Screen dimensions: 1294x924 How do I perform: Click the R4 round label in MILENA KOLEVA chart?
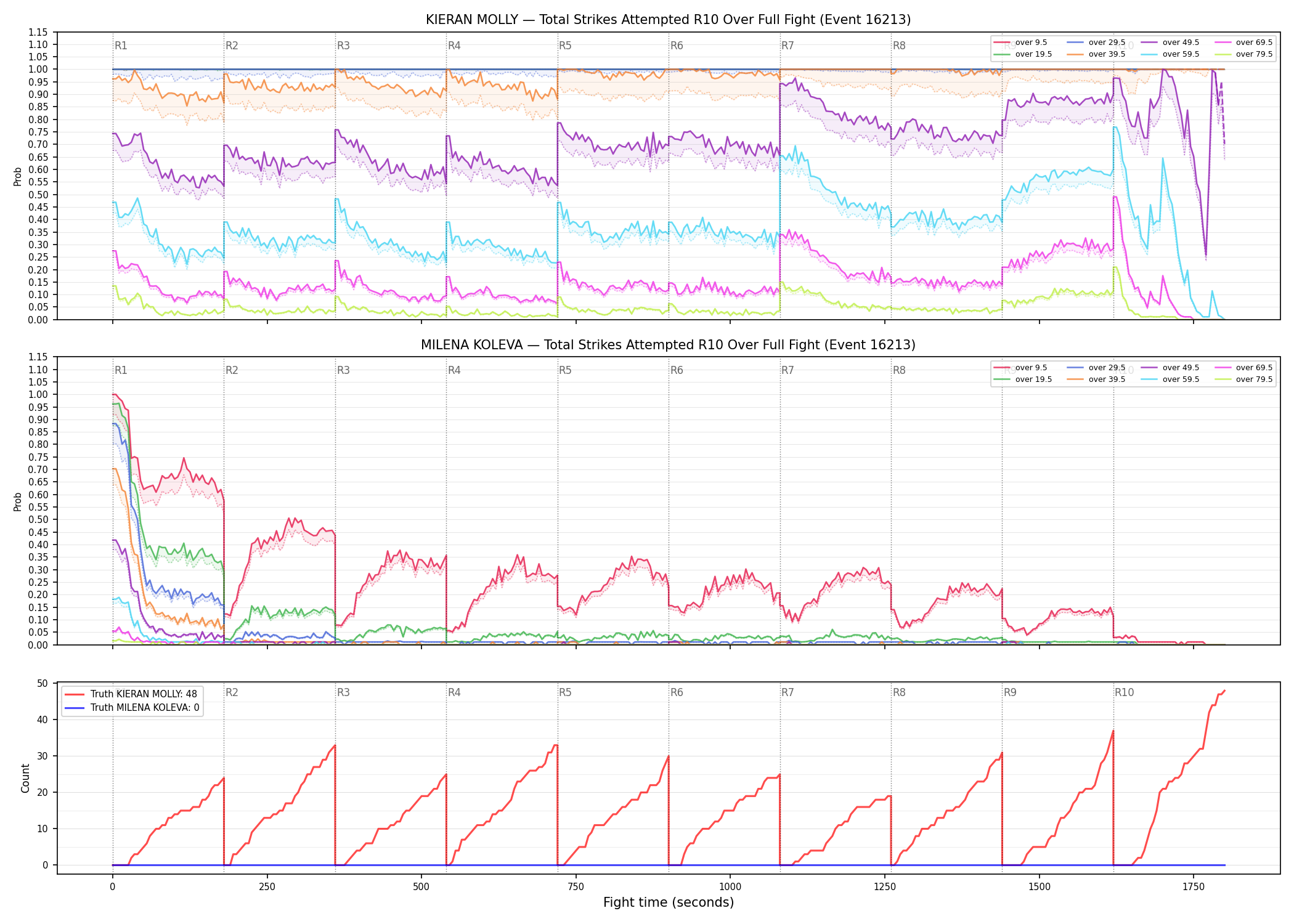pyautogui.click(x=454, y=370)
